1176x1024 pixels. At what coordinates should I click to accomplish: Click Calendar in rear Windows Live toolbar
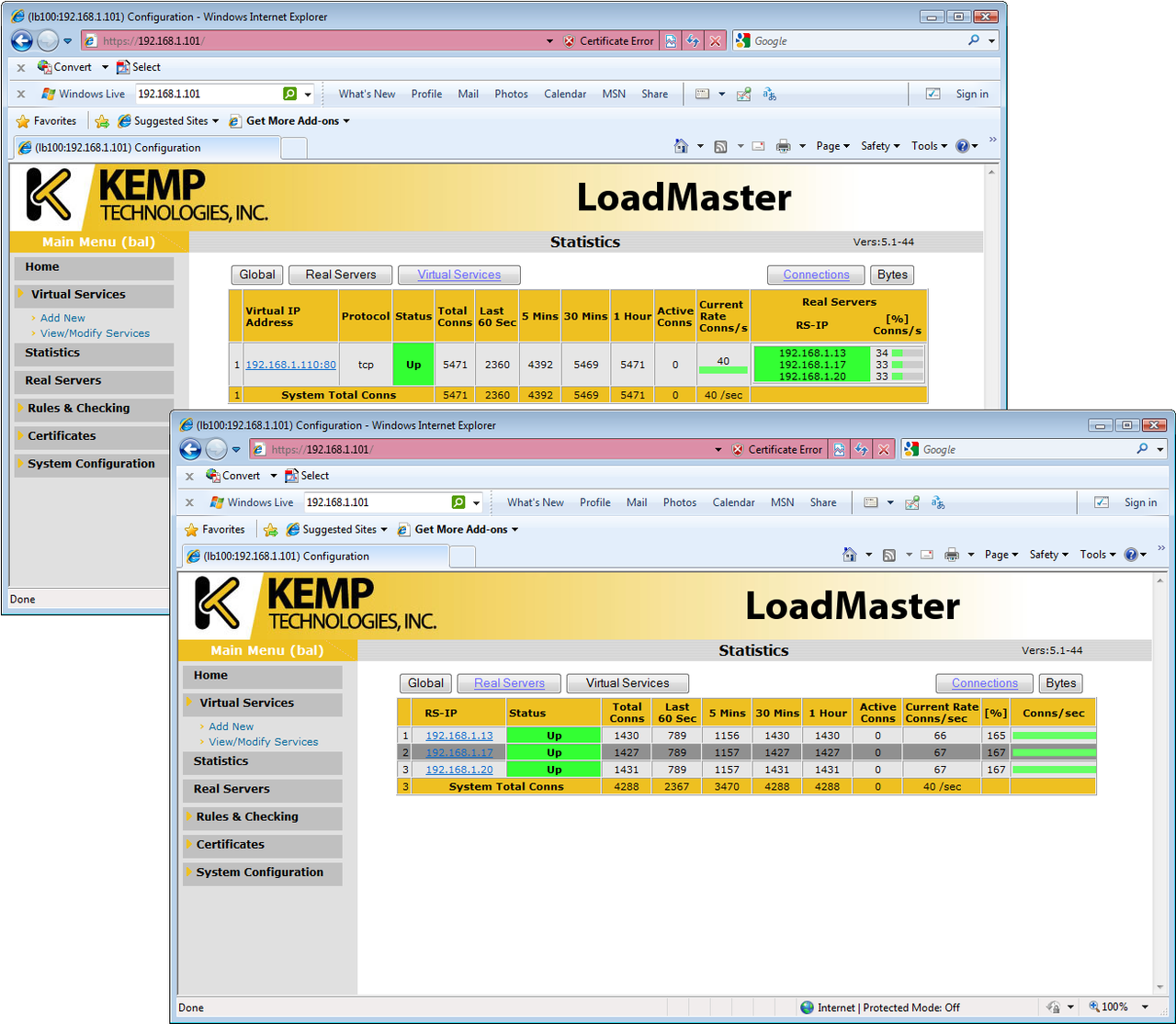tap(565, 94)
